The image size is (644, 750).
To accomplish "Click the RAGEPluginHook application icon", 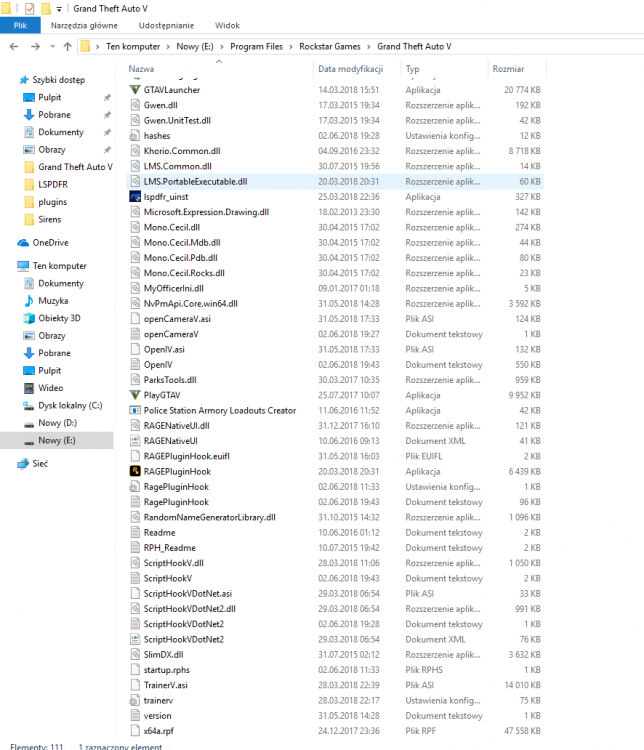I will pyautogui.click(x=135, y=471).
